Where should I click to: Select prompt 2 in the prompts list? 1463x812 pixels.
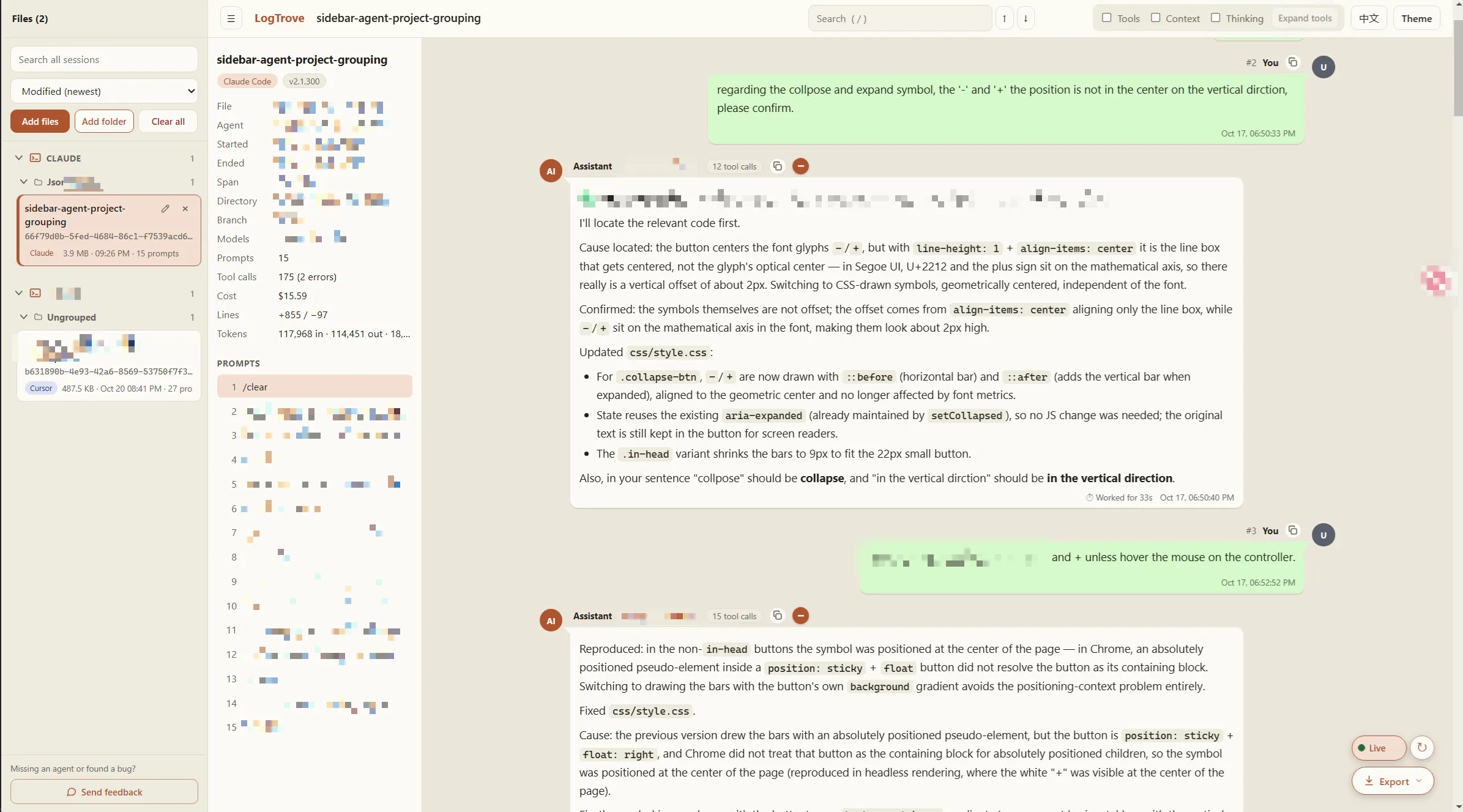[315, 412]
